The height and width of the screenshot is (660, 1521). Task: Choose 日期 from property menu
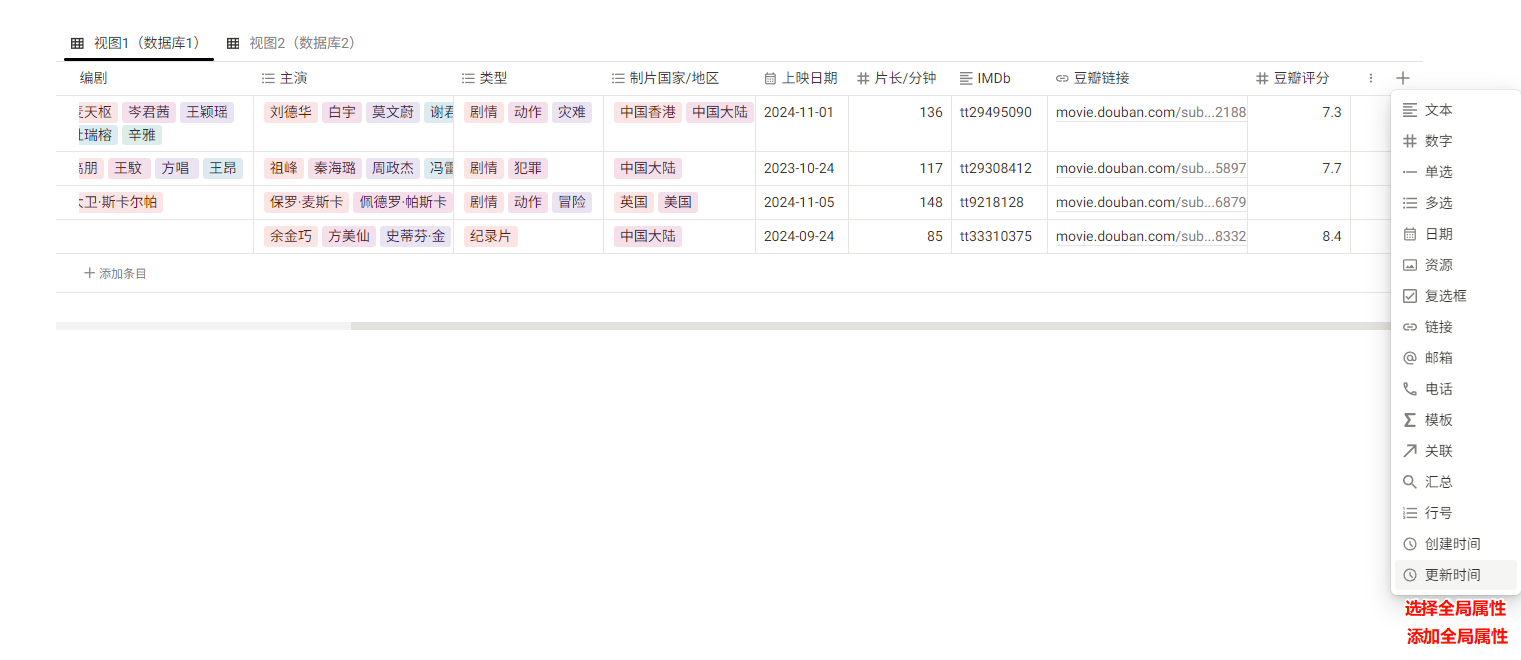[1456, 234]
